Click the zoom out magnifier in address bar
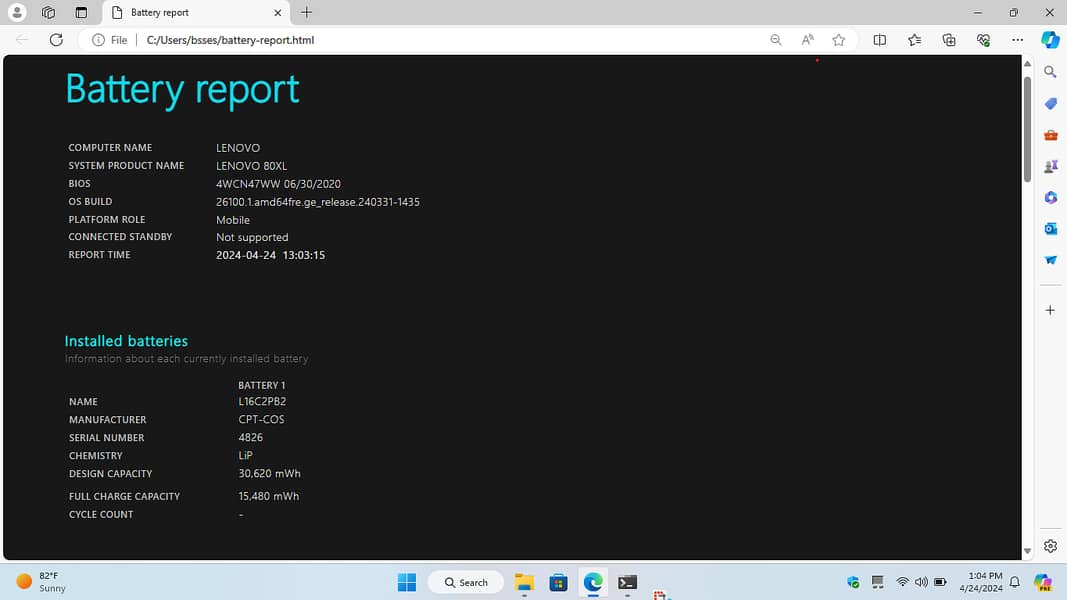1067x600 pixels. (x=775, y=40)
